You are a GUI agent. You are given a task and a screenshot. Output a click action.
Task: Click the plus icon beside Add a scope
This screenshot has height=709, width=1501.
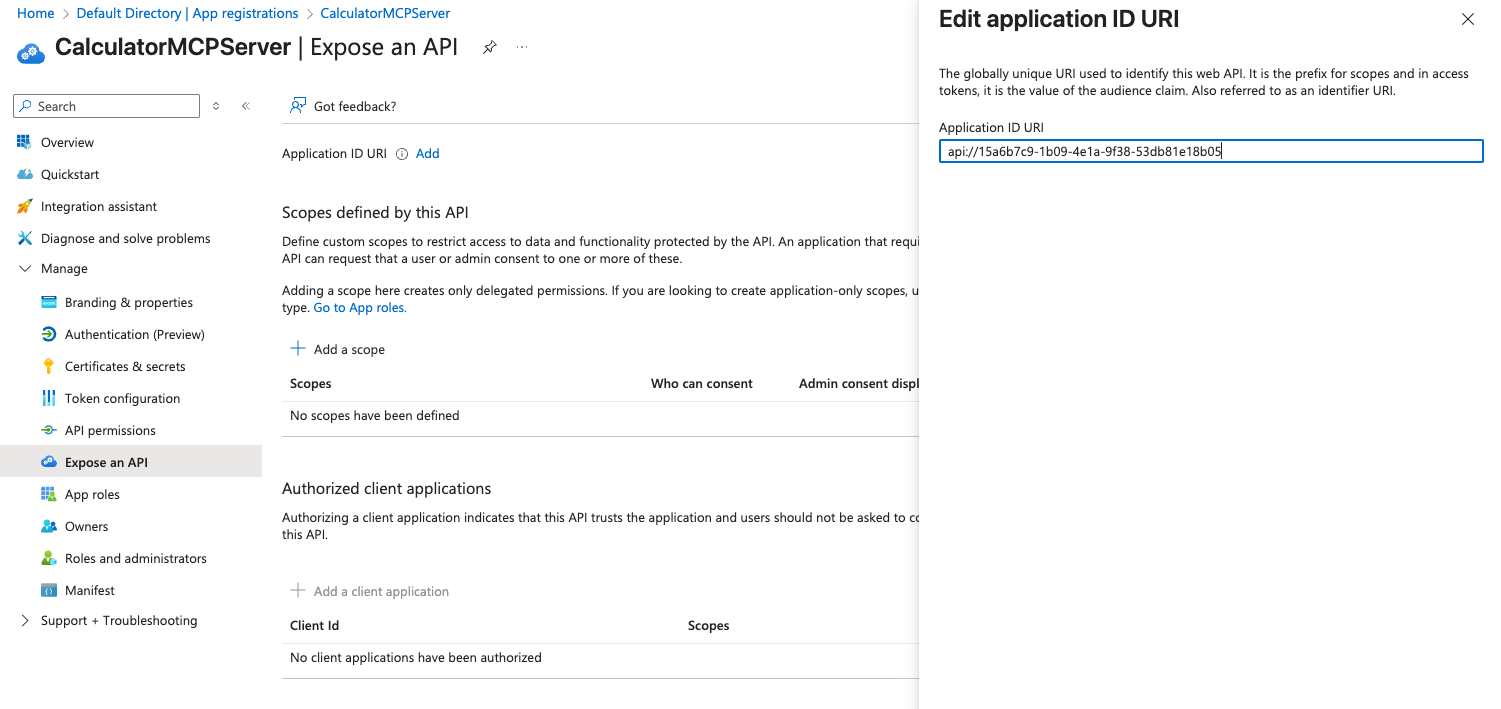298,349
